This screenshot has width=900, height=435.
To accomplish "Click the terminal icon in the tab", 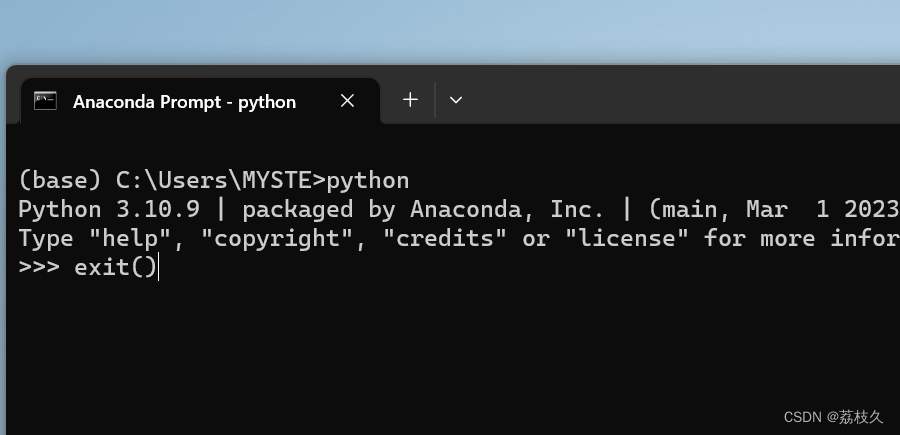I will click(x=45, y=100).
